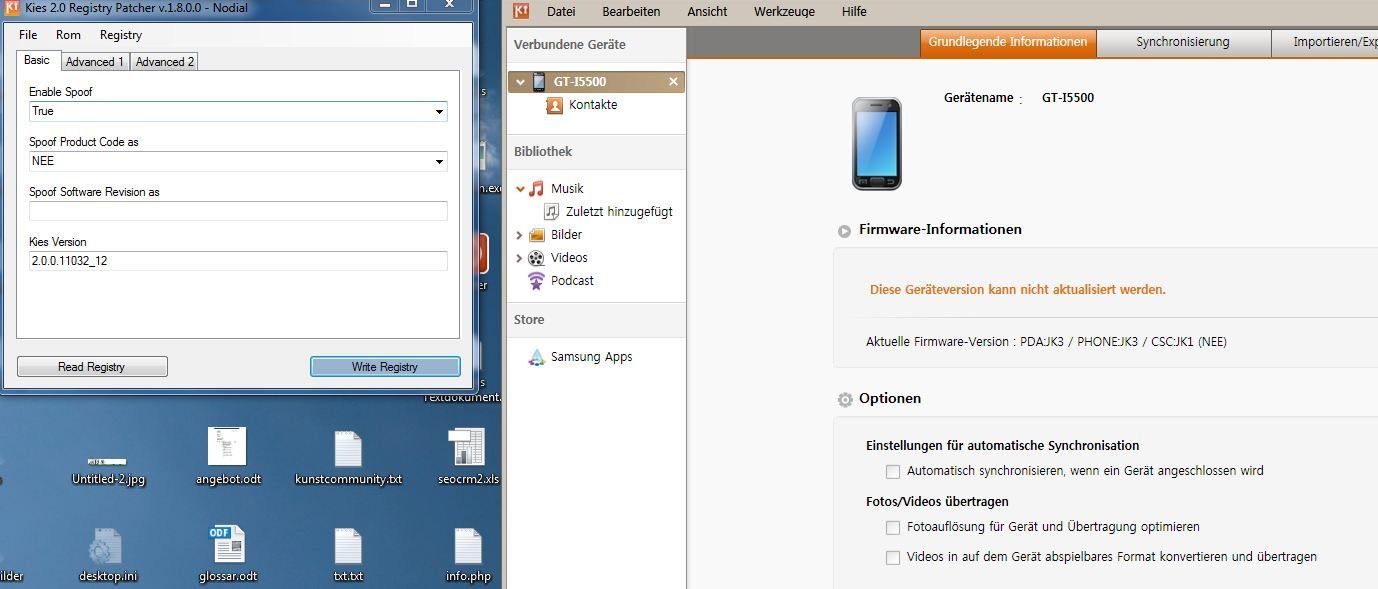Open the Bearbeiten menu
This screenshot has height=589, width=1378.
pyautogui.click(x=631, y=12)
